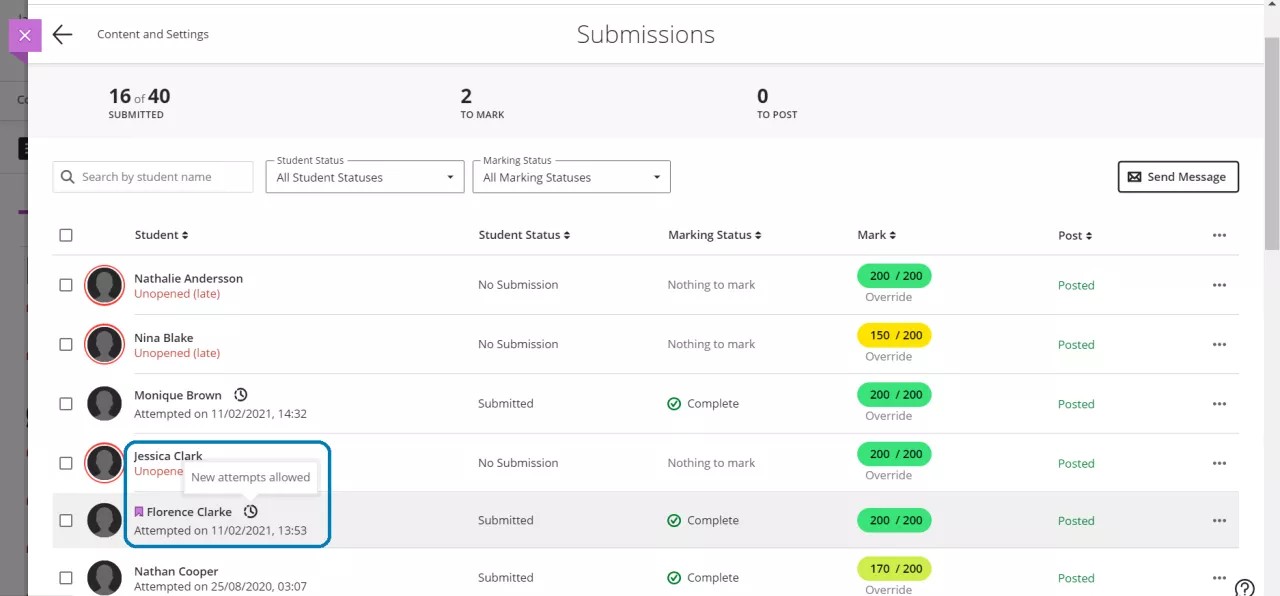Select the checkbox for Monique Brown
The image size is (1280, 596).
tap(66, 404)
